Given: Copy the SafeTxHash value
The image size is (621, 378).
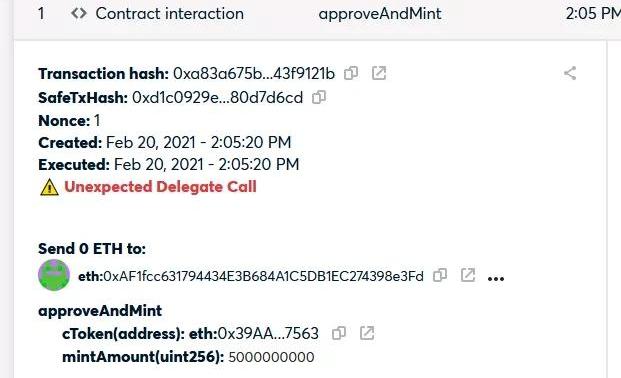Looking at the screenshot, I should click(319, 97).
